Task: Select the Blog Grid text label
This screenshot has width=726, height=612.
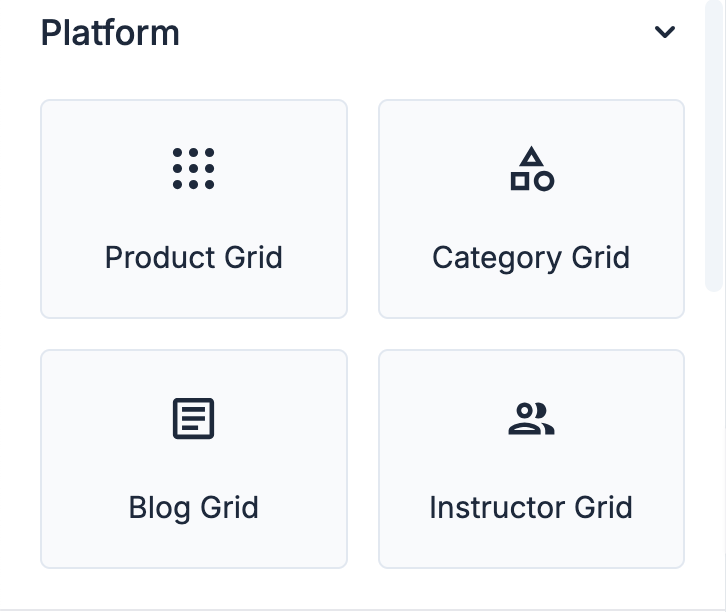Action: click(193, 507)
